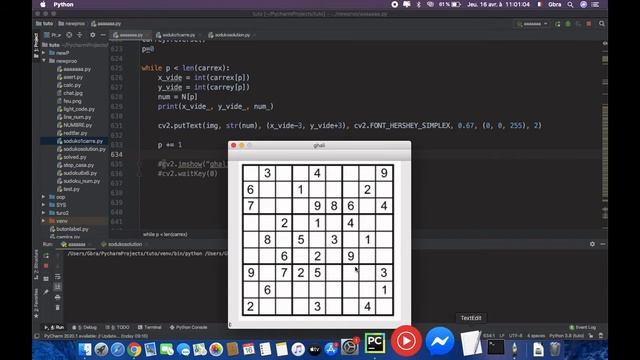The height and width of the screenshot is (360, 640).
Task: Select test.py in project tree
Action: 71,189
